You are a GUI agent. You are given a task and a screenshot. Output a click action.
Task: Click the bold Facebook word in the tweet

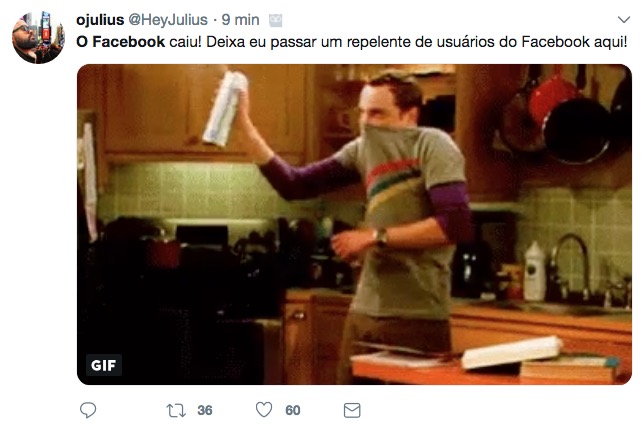pos(129,41)
